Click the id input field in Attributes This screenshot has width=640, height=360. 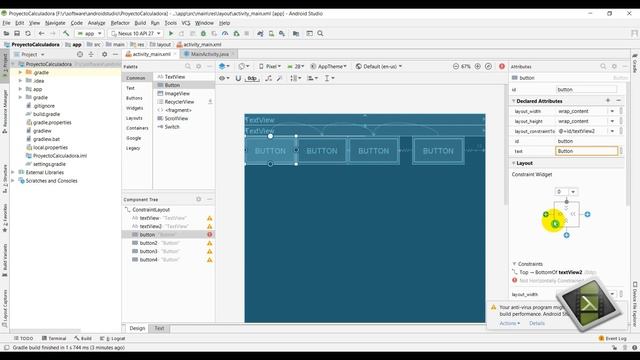point(587,89)
